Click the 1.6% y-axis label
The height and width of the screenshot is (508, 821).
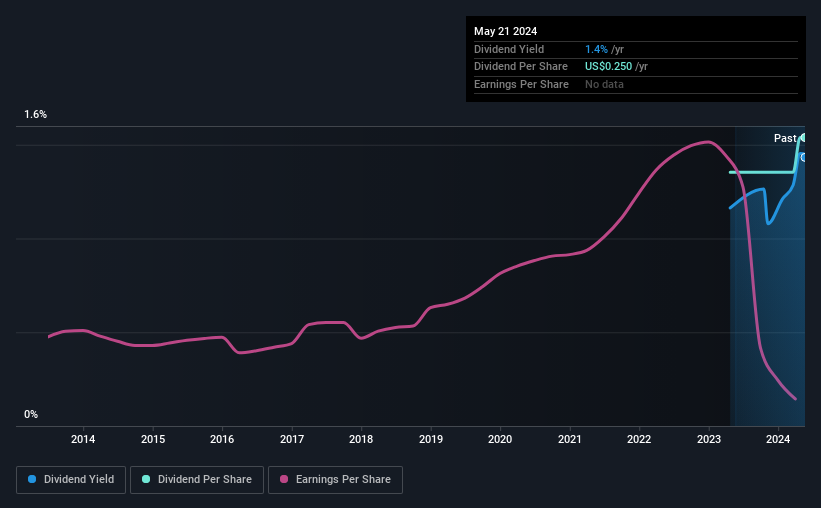point(36,115)
